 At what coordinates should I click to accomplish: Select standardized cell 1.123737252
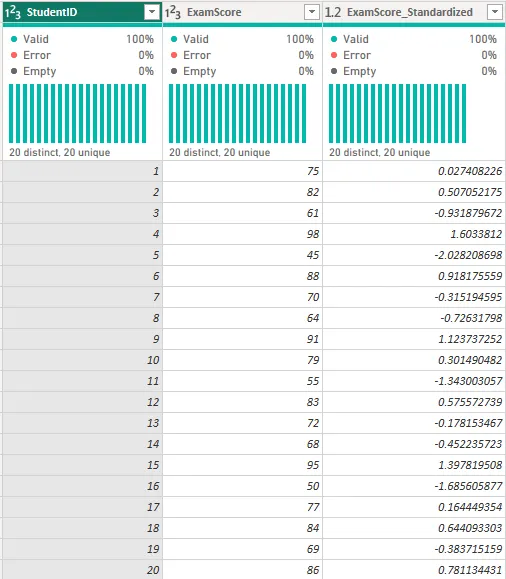[x=414, y=339]
